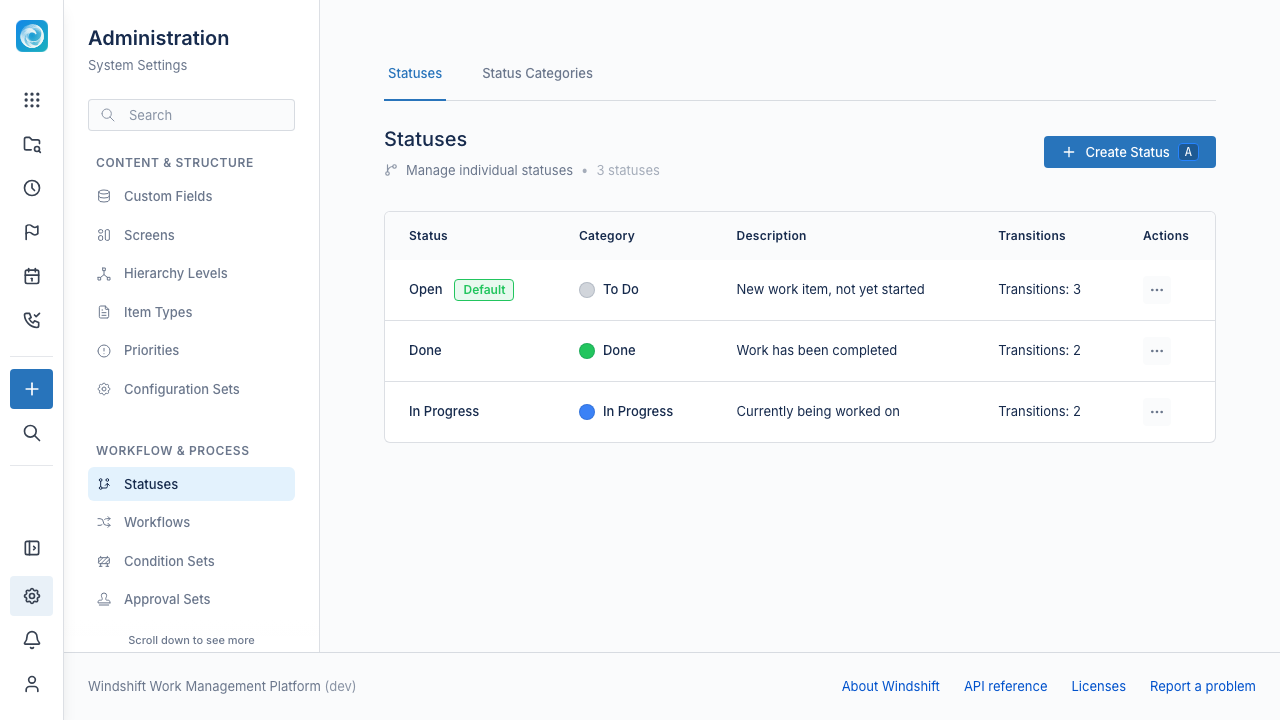Open Hierarchy Levels settings
The image size is (1280, 720).
[191, 273]
